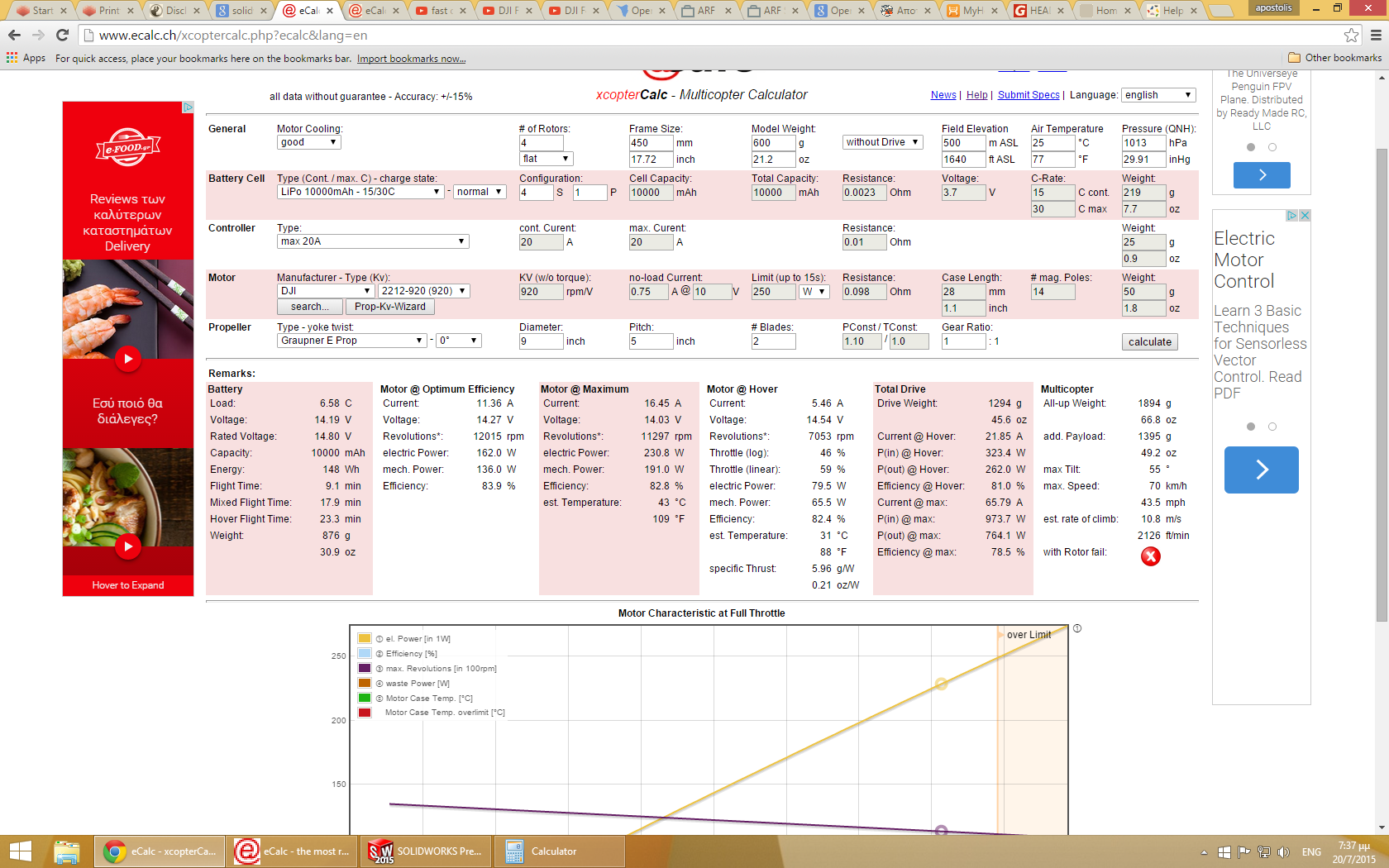
Task: Open the Language dropdown set to english
Action: (1158, 95)
